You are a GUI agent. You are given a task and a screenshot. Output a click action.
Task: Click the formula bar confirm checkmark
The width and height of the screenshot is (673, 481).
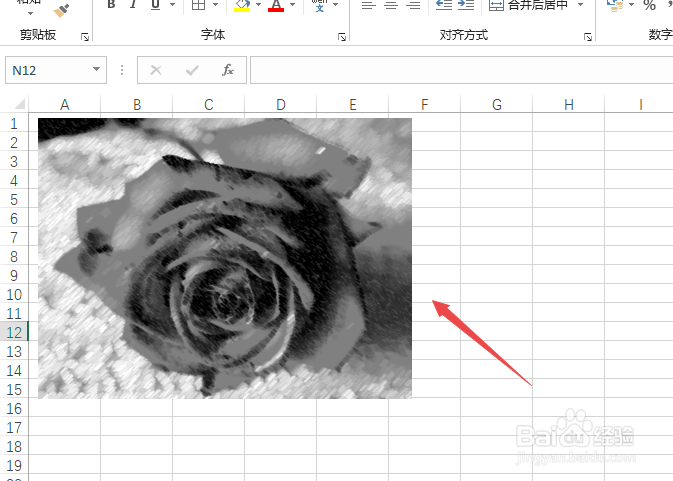pos(192,70)
